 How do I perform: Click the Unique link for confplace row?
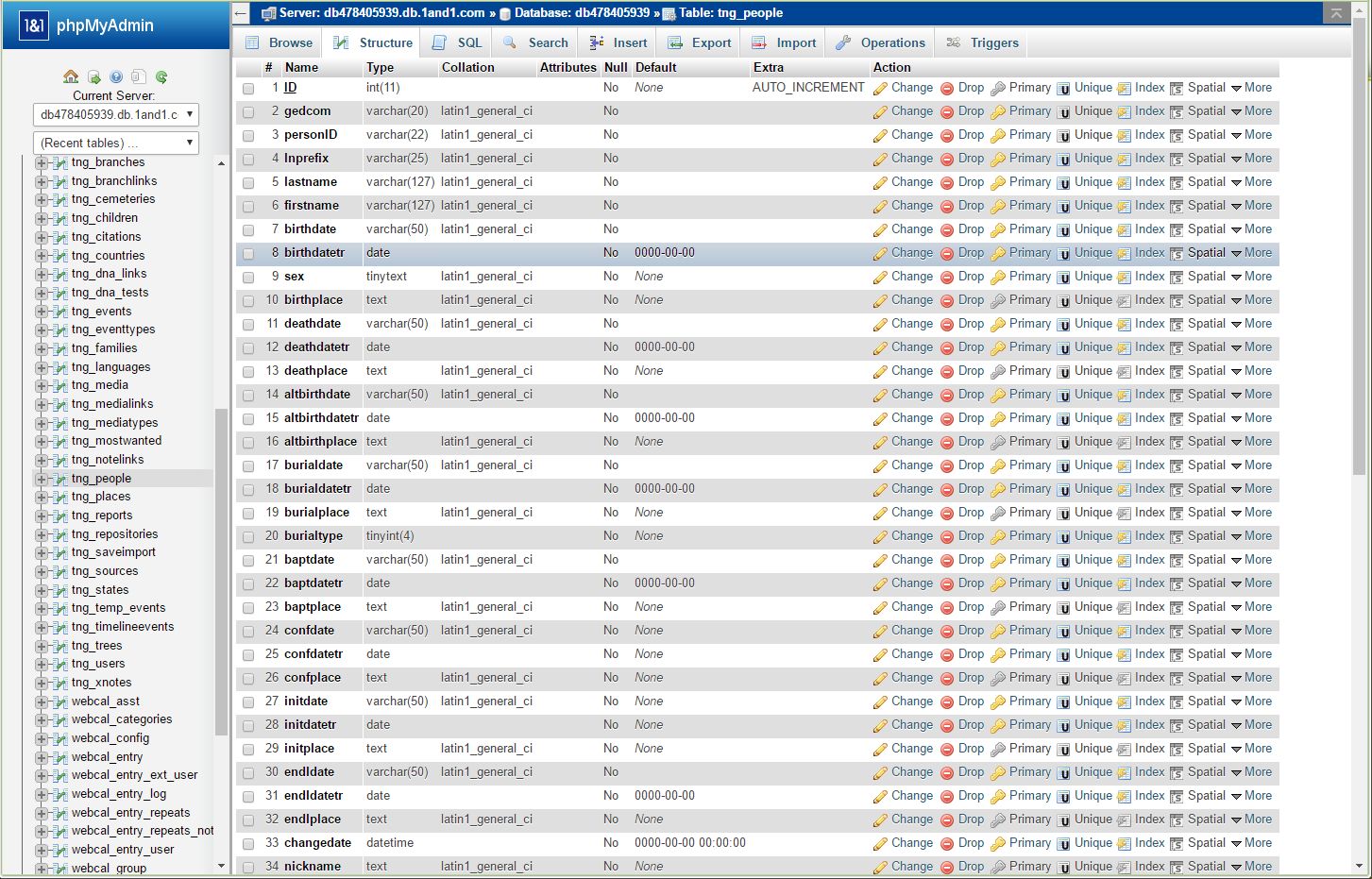coord(1093,677)
